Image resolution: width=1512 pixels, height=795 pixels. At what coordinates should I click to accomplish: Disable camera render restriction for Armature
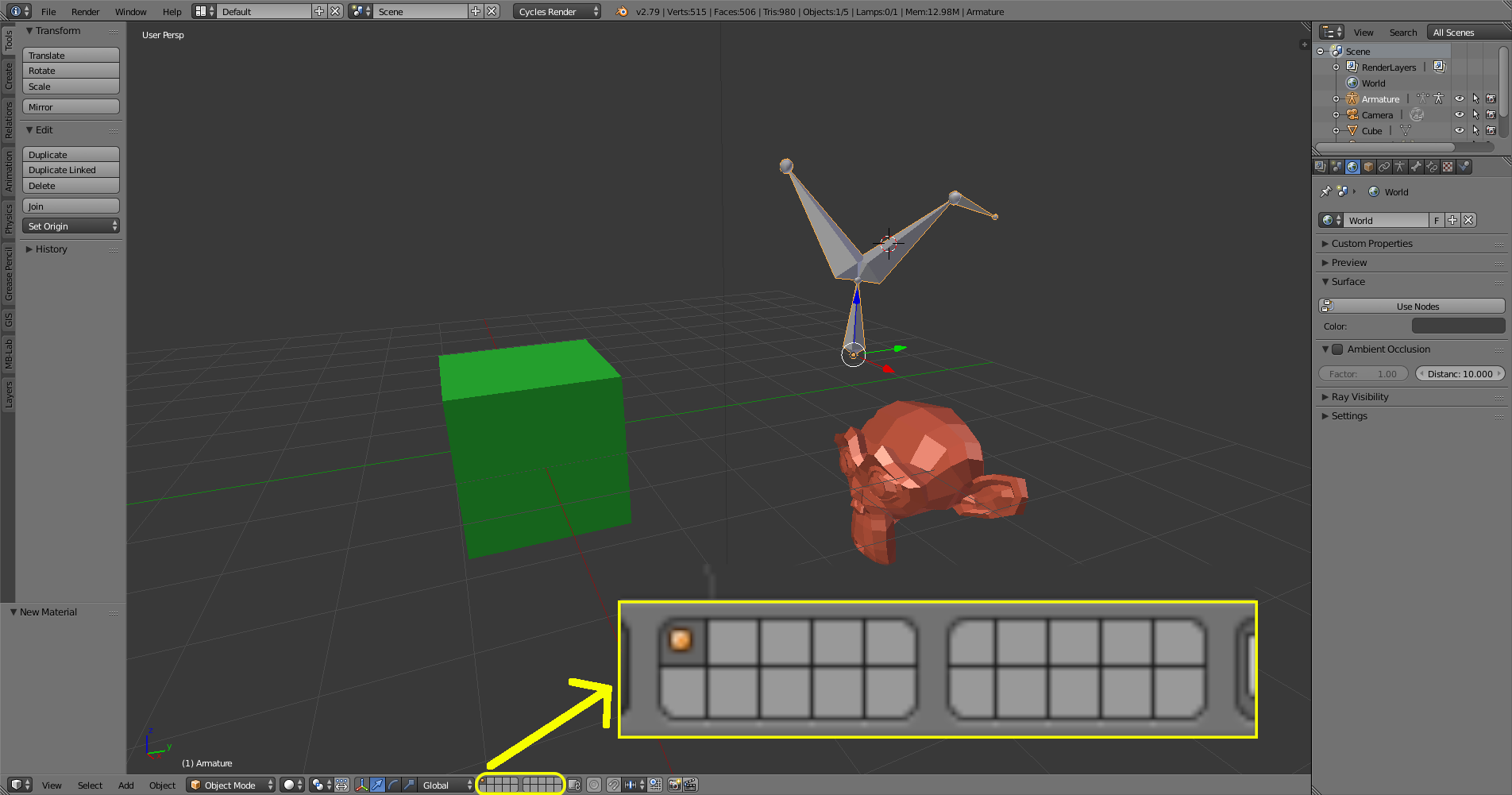(1491, 98)
